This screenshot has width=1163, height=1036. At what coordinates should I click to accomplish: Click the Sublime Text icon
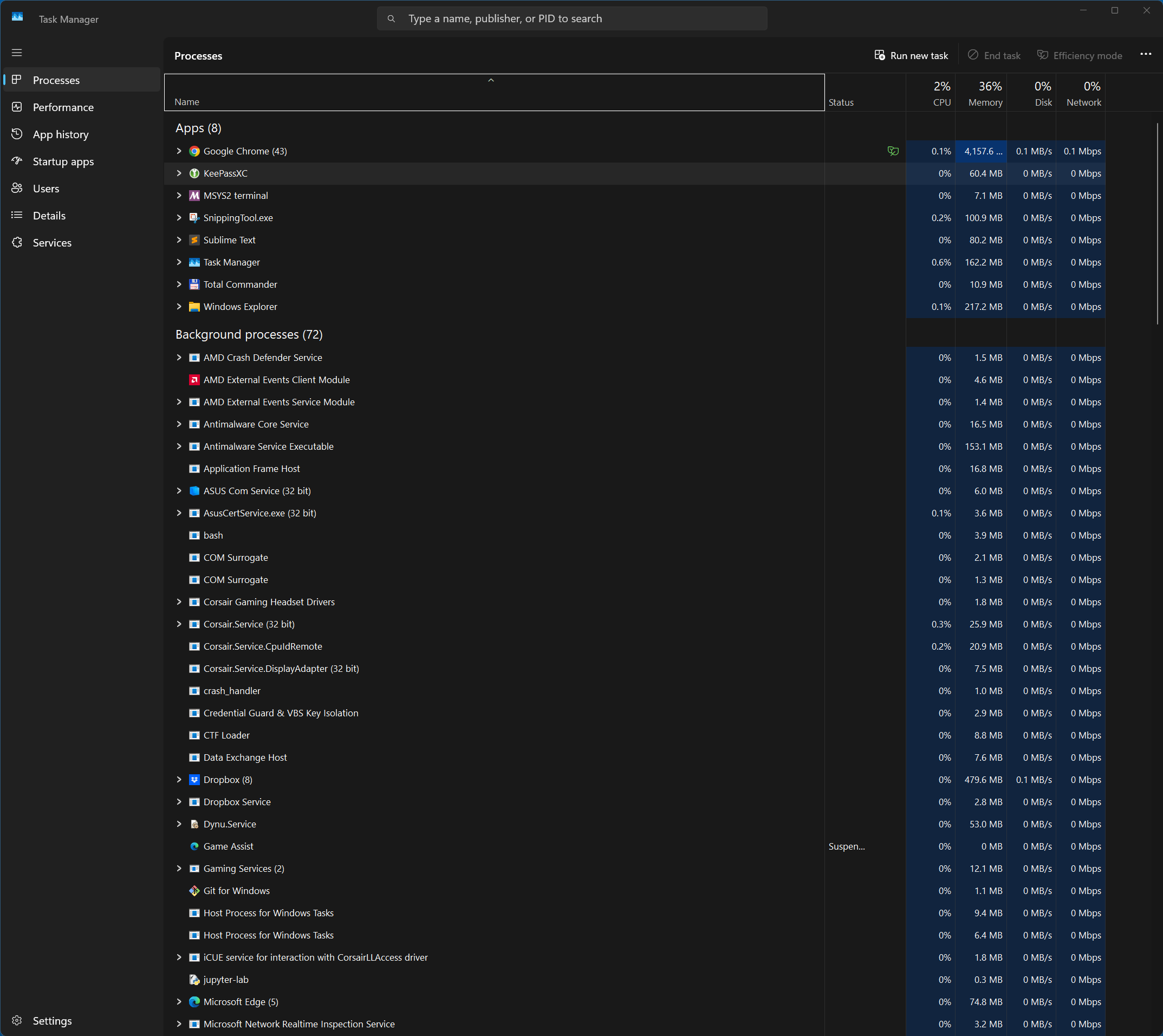pyautogui.click(x=194, y=240)
